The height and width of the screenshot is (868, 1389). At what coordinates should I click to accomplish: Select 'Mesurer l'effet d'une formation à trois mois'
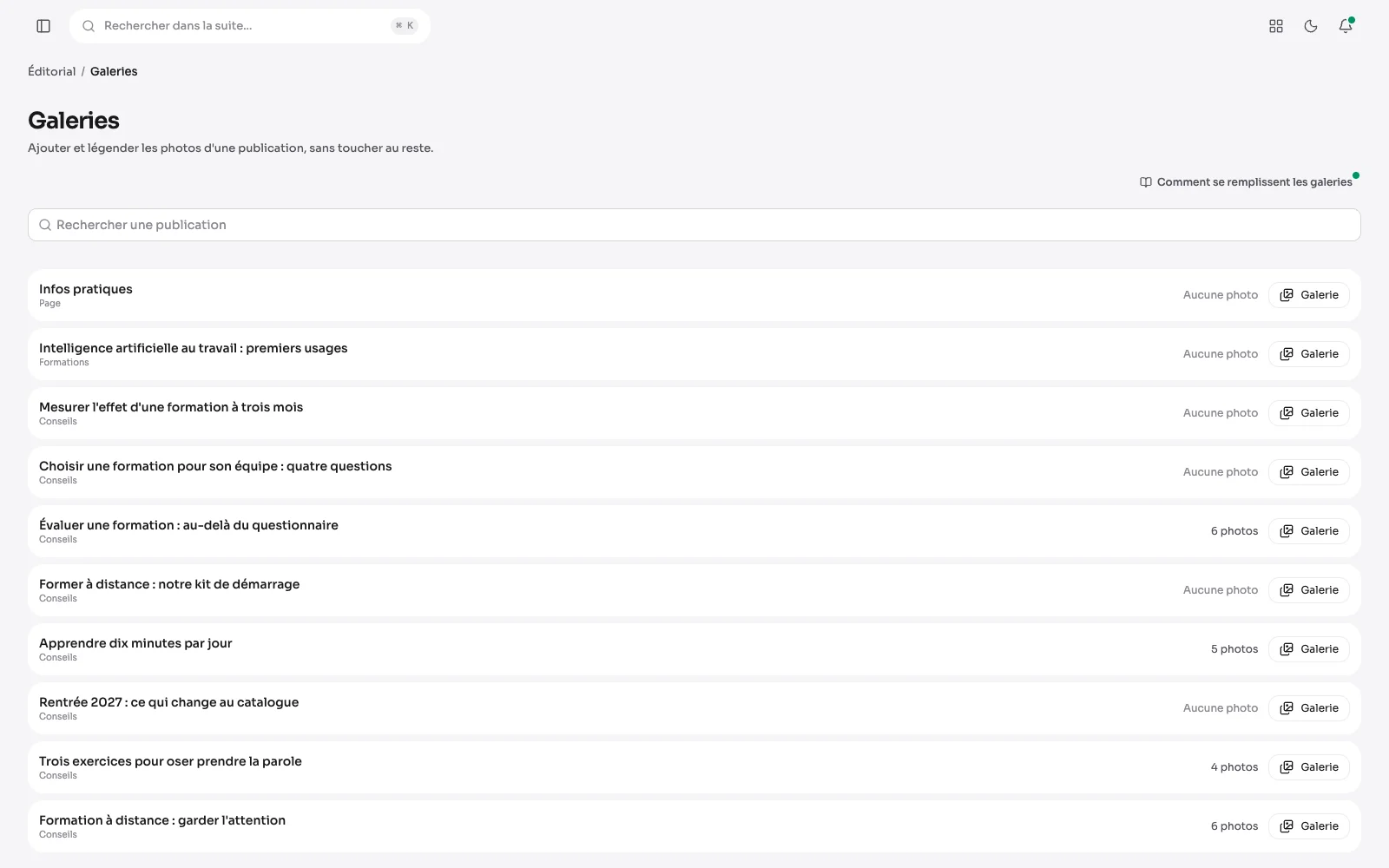pyautogui.click(x=171, y=407)
